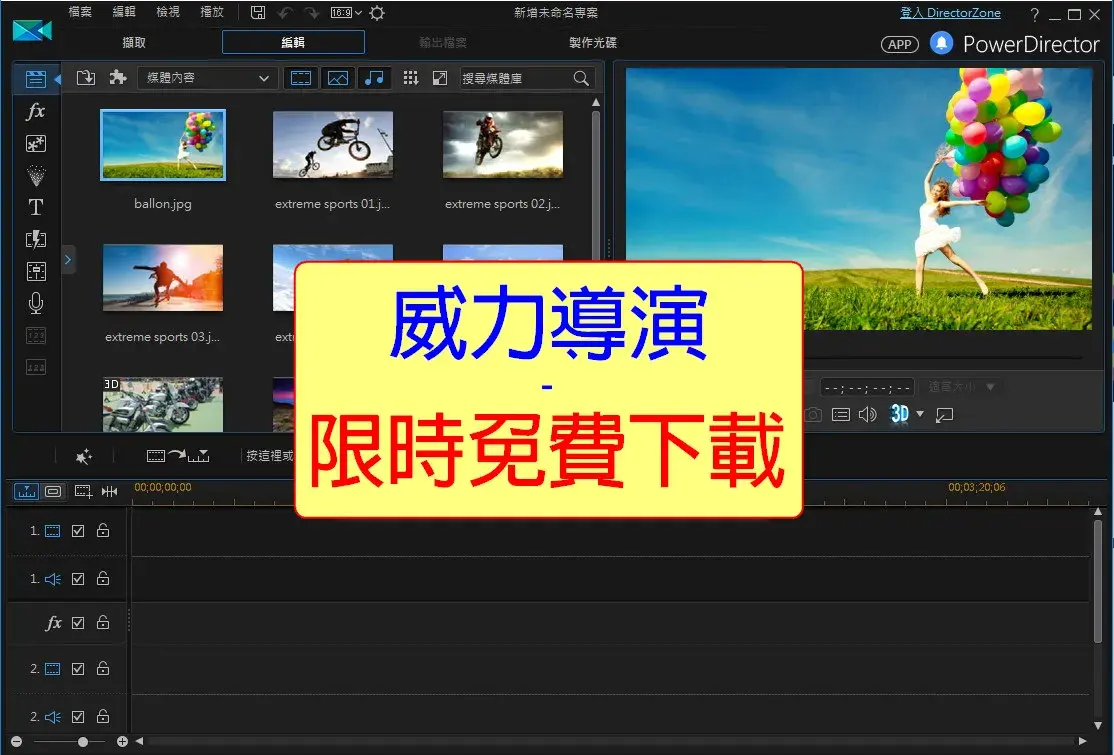This screenshot has height=755, width=1114.
Task: Click the Import Media icon
Action: pos(86,77)
